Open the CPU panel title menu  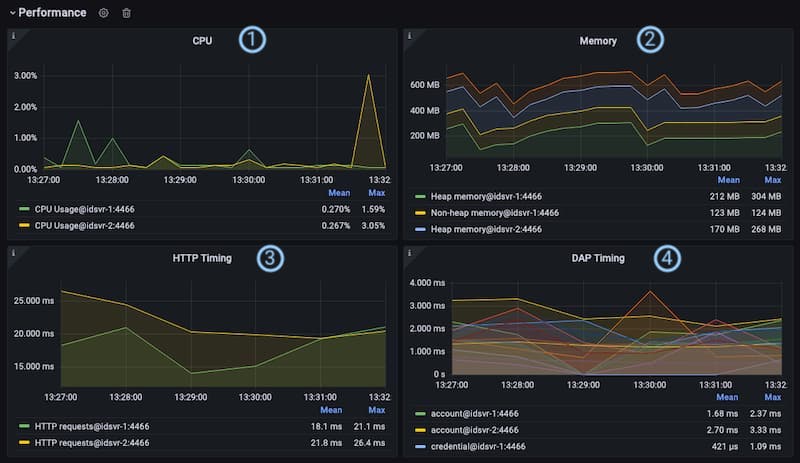tap(202, 41)
